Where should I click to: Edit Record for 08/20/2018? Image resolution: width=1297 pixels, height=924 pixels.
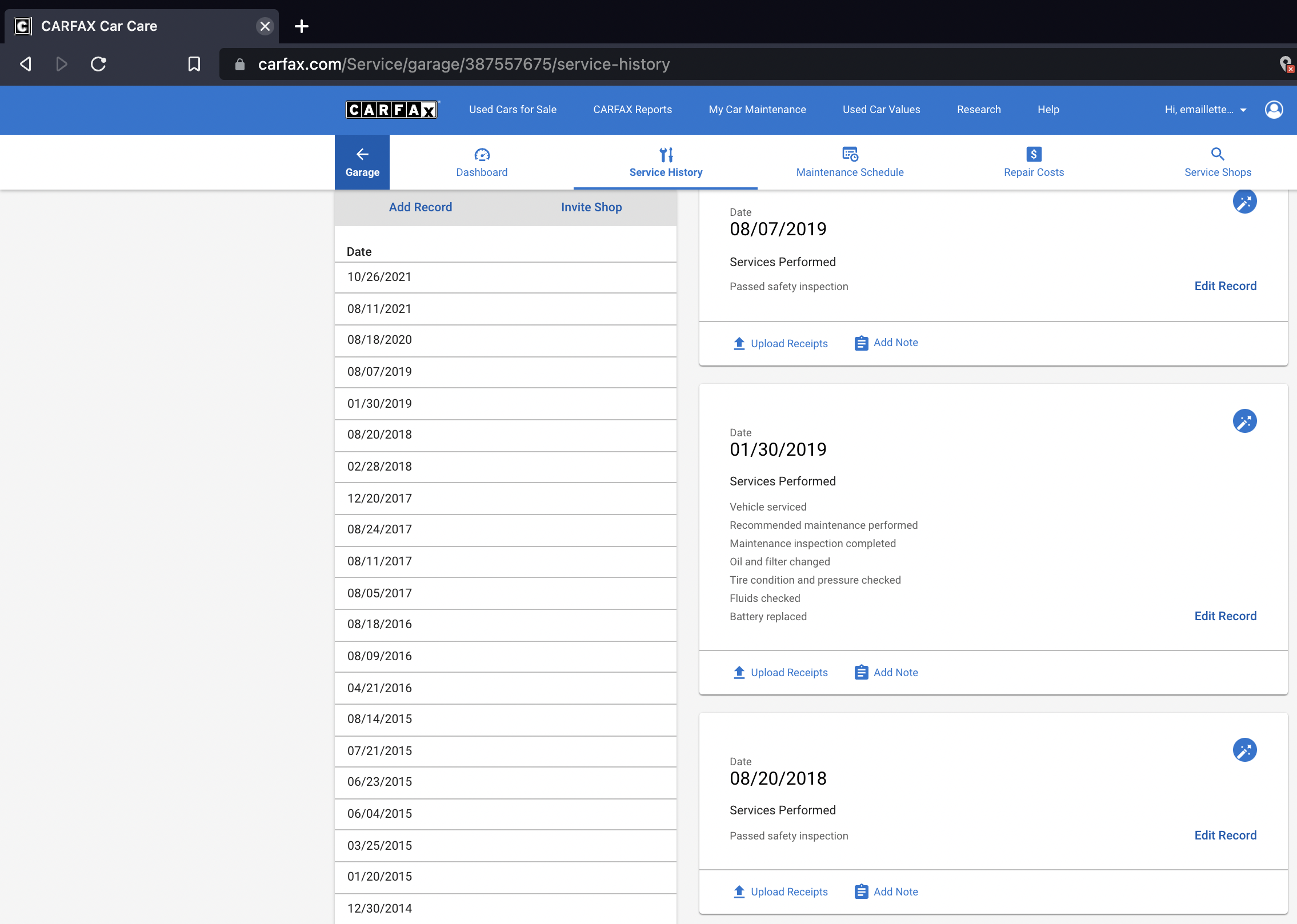(1225, 835)
